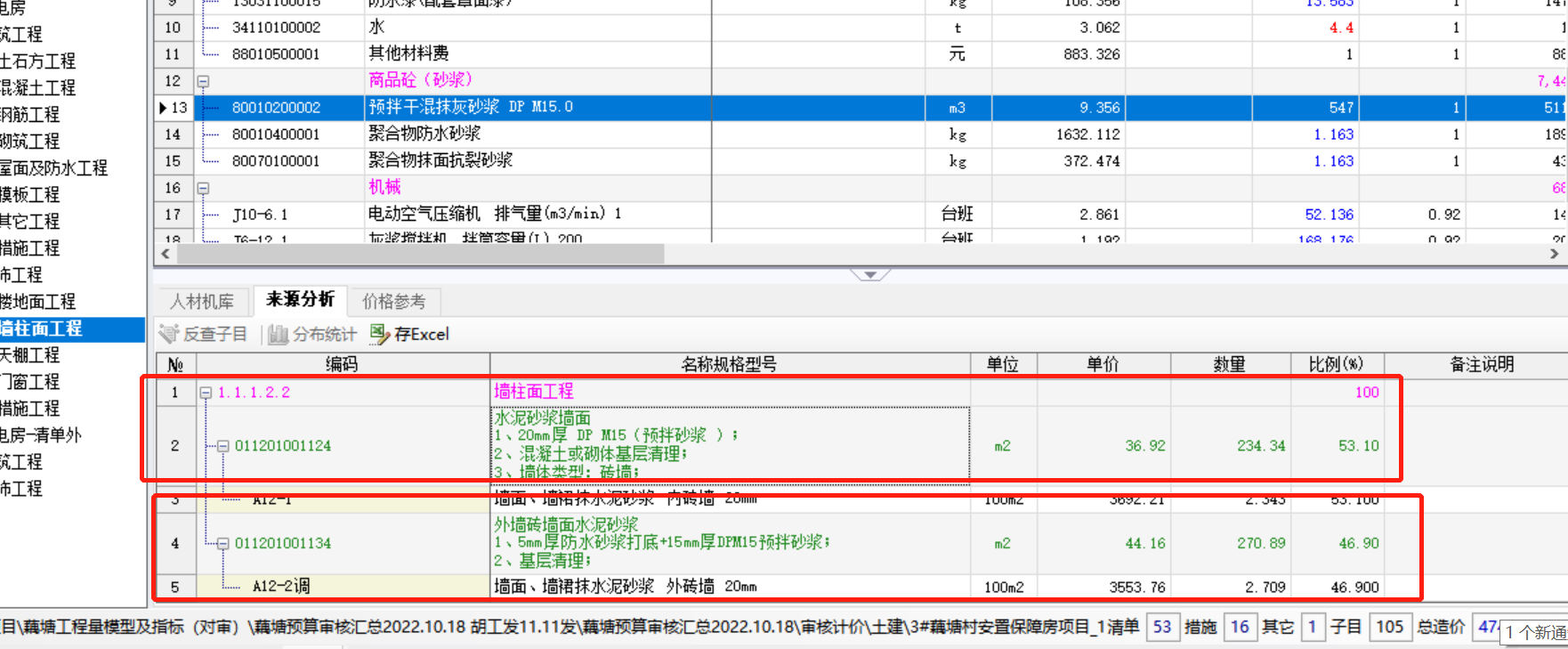The height and width of the screenshot is (649, 1568).
Task: Click the 比例(%) column header
Action: [x=1336, y=364]
